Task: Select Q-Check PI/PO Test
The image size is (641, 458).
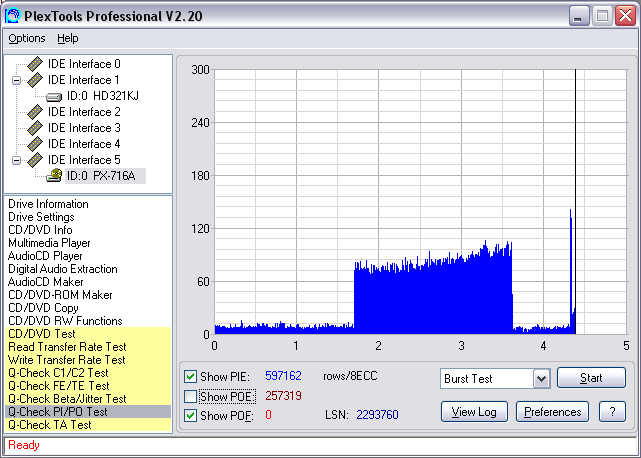Action: coord(88,412)
